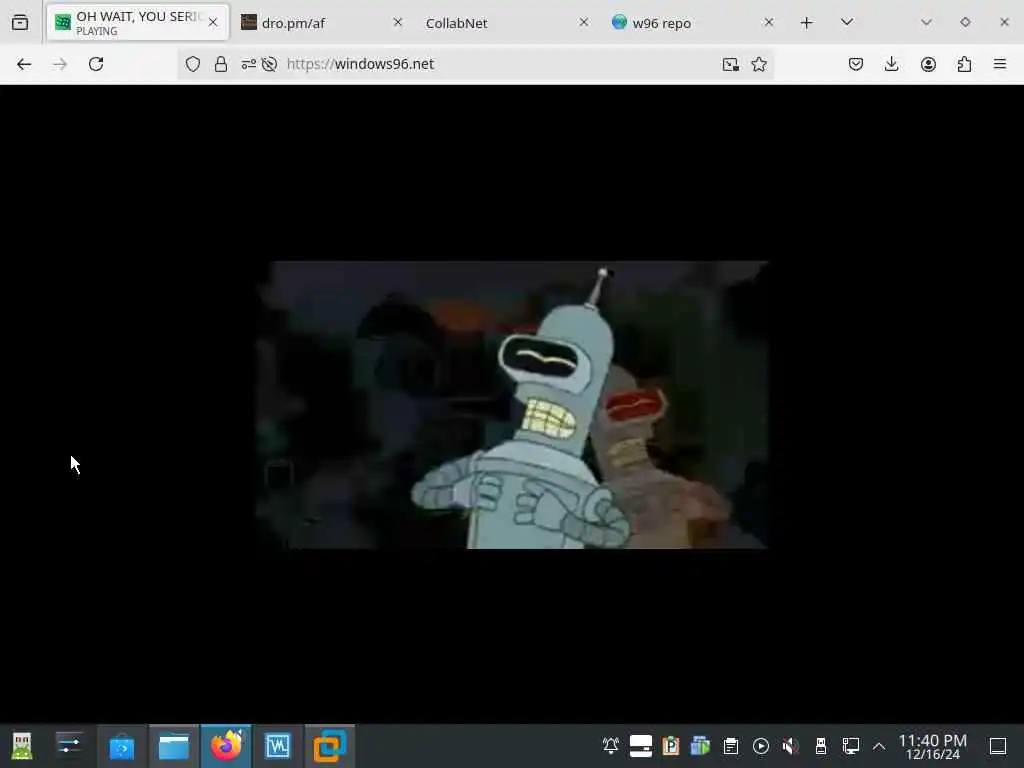
Task: View site security padlock information
Action: 221,64
